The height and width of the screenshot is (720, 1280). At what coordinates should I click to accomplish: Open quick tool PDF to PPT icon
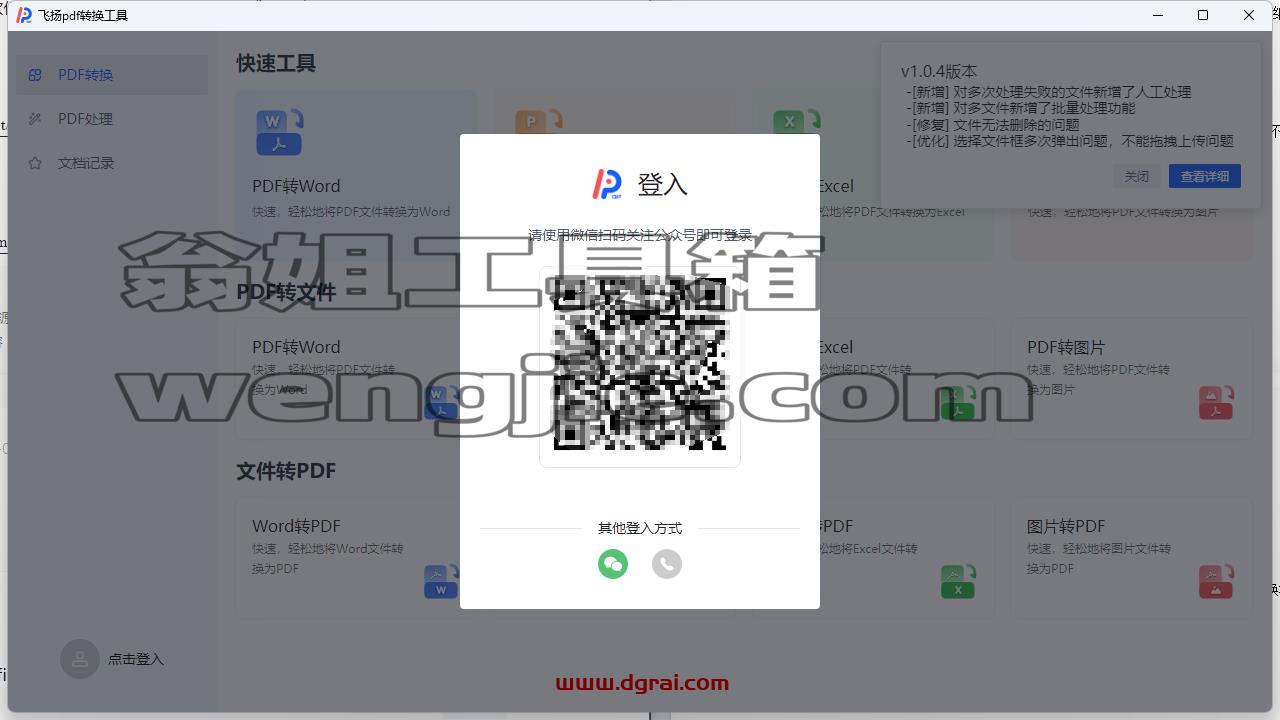coord(538,122)
